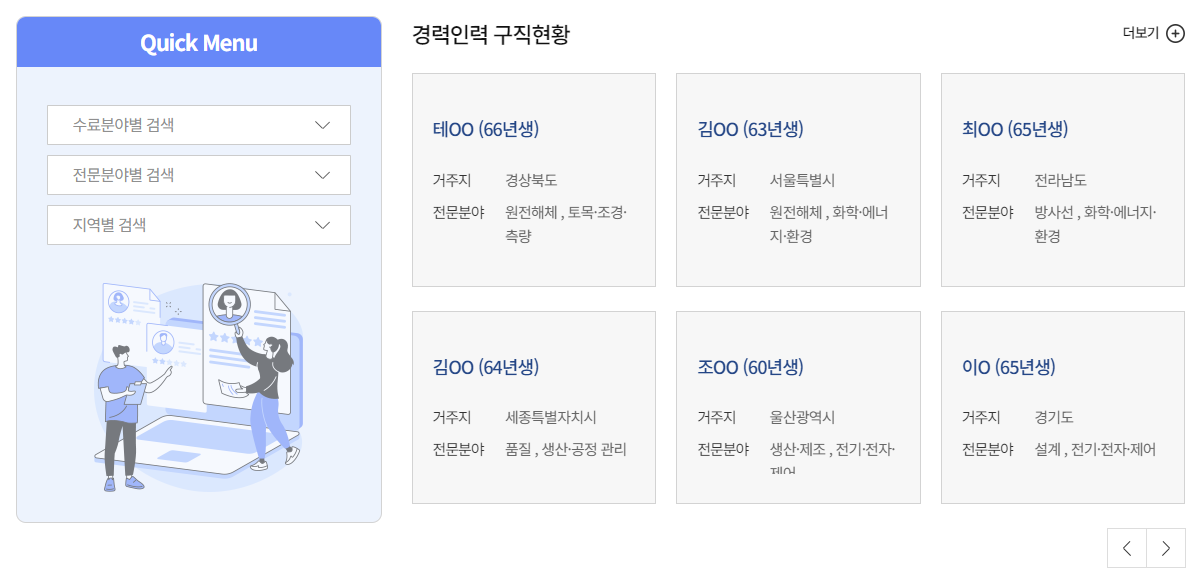Open profile card of 조OO (60년생)
The width and height of the screenshot is (1200, 575).
(798, 407)
